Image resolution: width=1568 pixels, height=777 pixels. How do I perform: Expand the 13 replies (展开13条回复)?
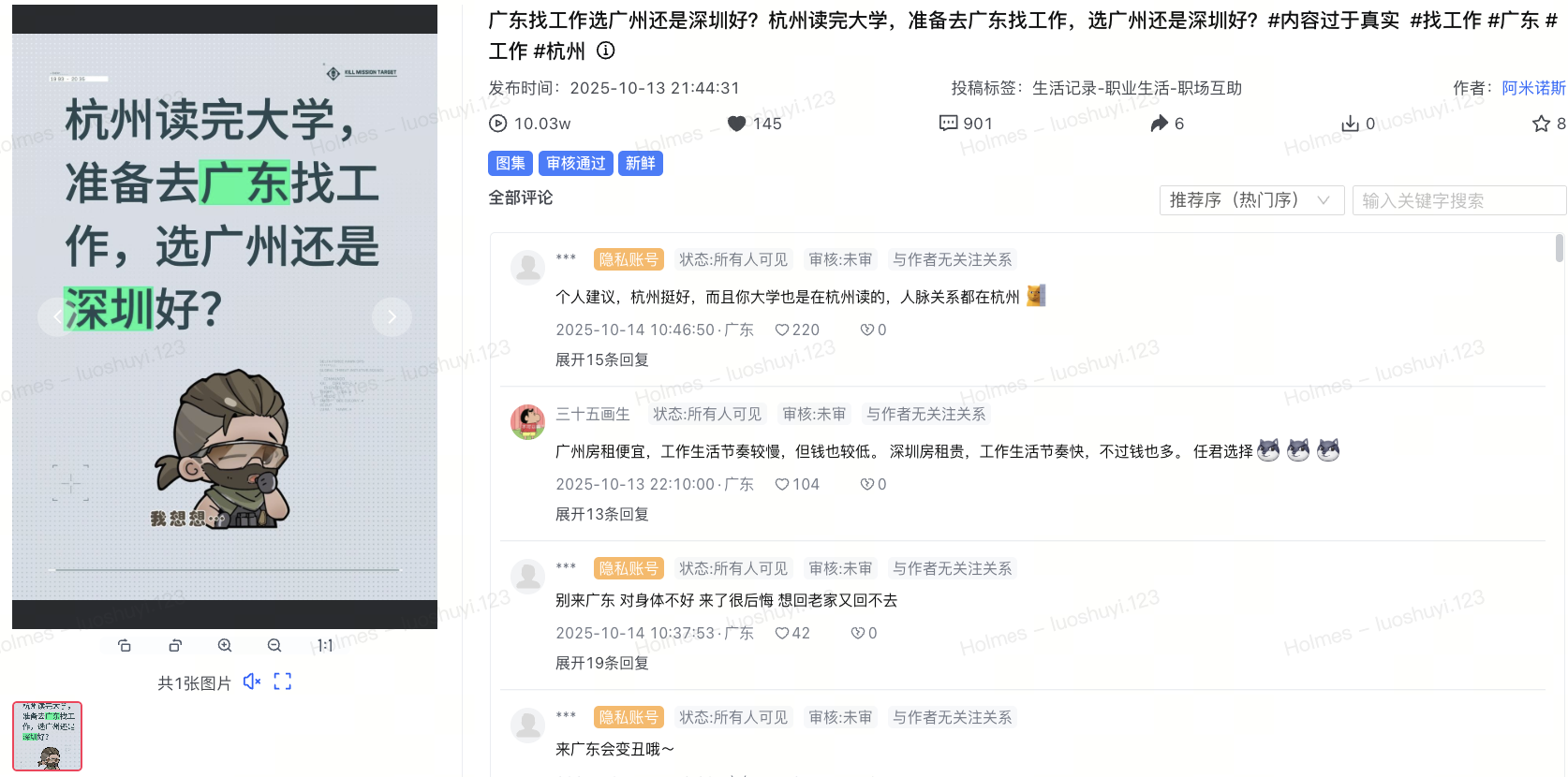point(602,514)
